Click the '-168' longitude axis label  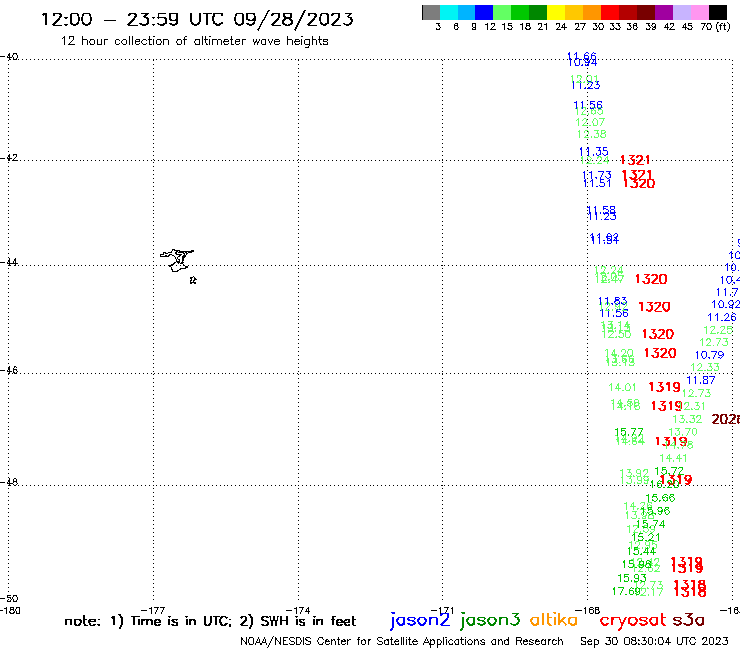tap(588, 610)
